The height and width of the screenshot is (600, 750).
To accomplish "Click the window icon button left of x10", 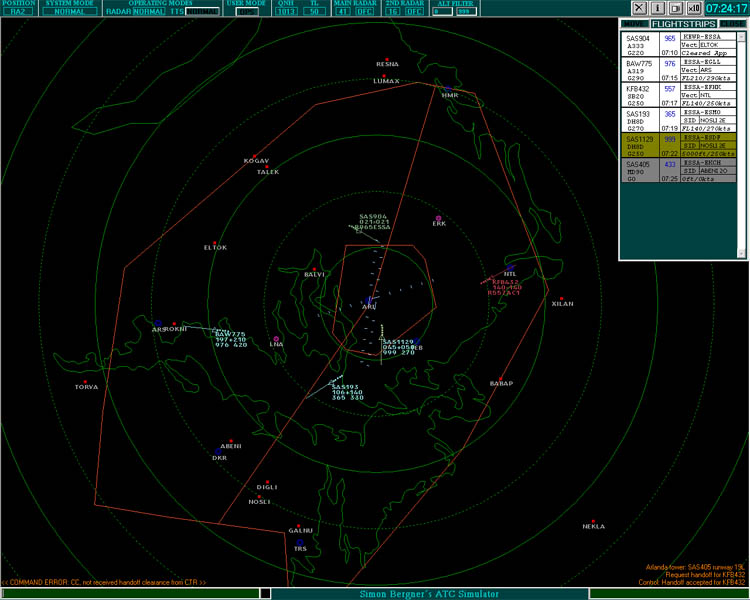I will pos(677,8).
